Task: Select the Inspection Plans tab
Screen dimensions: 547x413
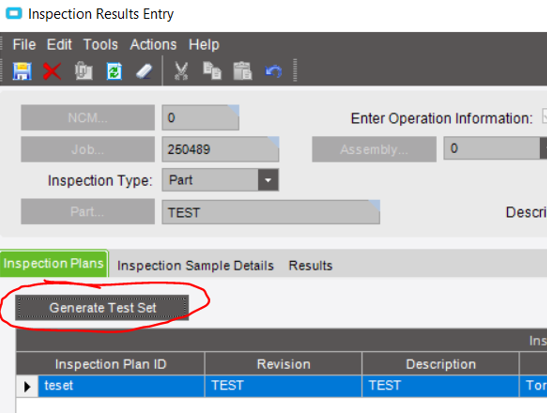Action: pyautogui.click(x=54, y=263)
